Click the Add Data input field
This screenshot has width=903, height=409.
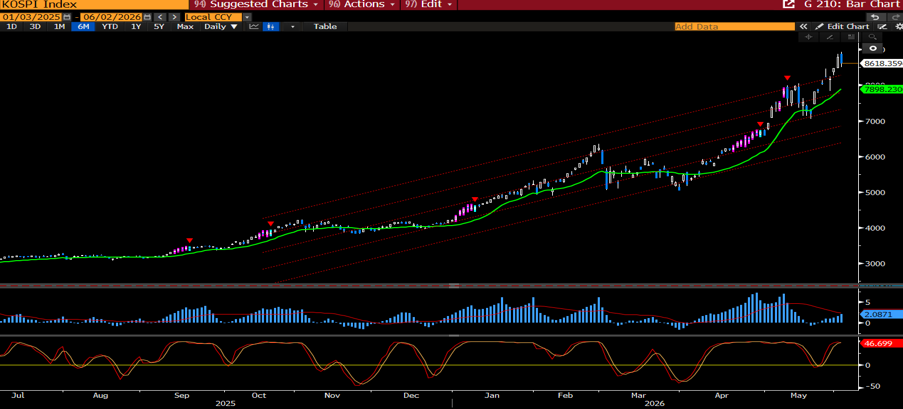coord(734,26)
